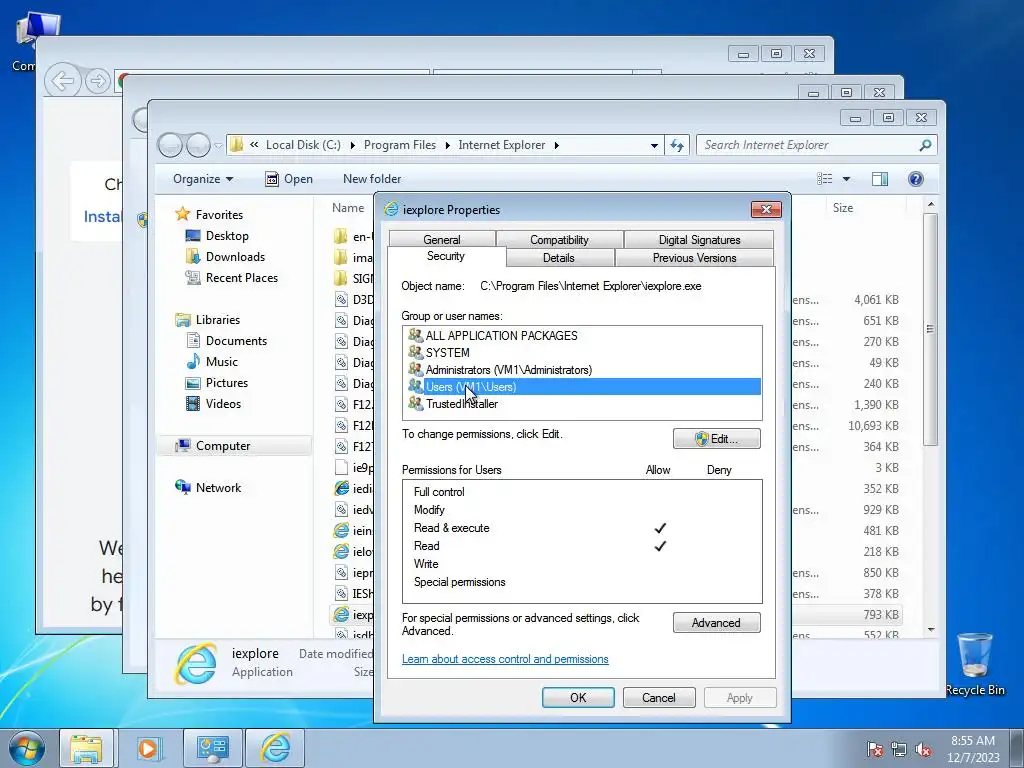Click the muted volume tray icon

(x=923, y=749)
